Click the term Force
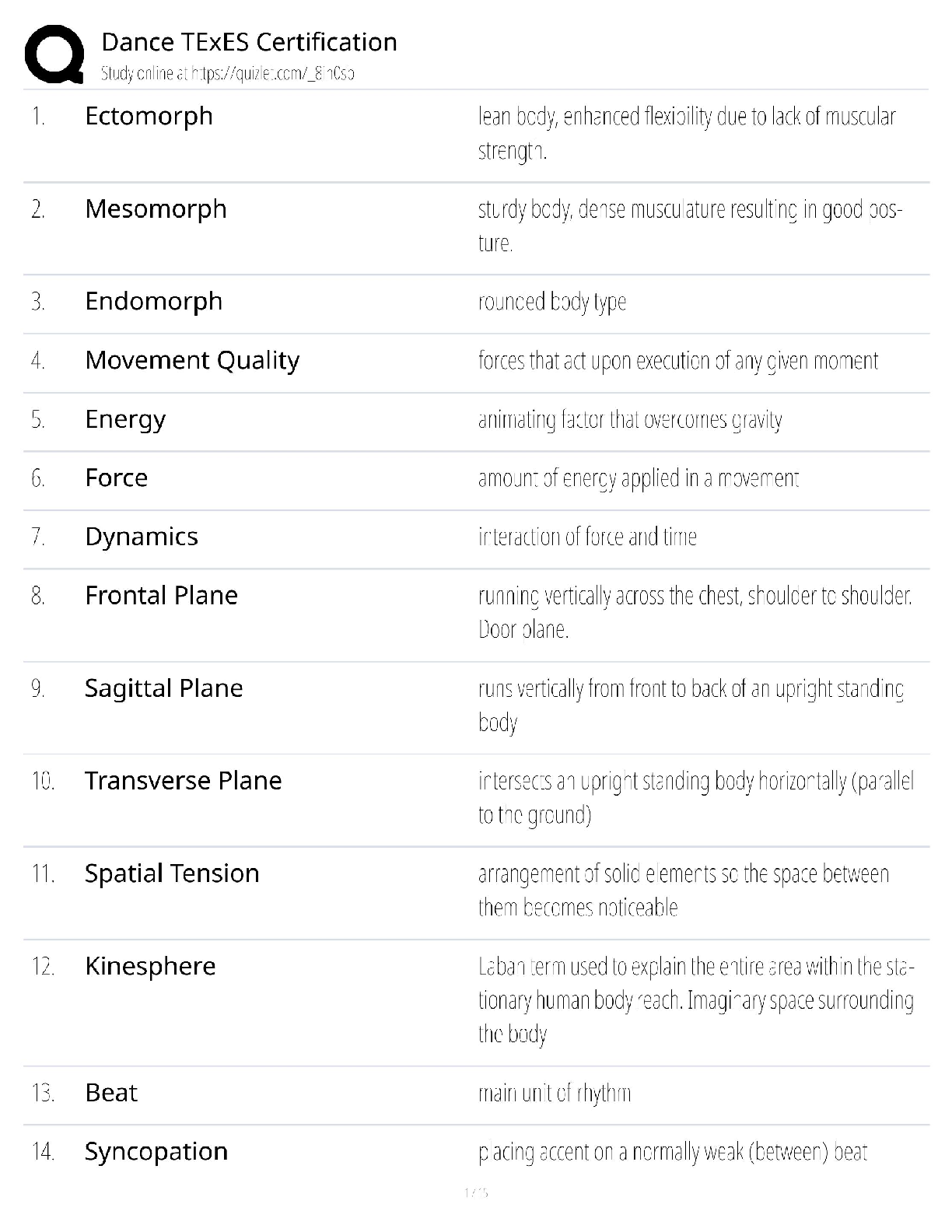 point(116,478)
